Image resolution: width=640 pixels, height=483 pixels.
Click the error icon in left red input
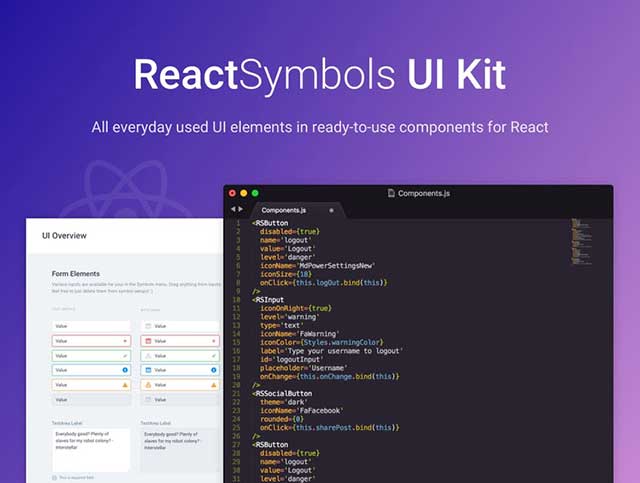(x=125, y=341)
